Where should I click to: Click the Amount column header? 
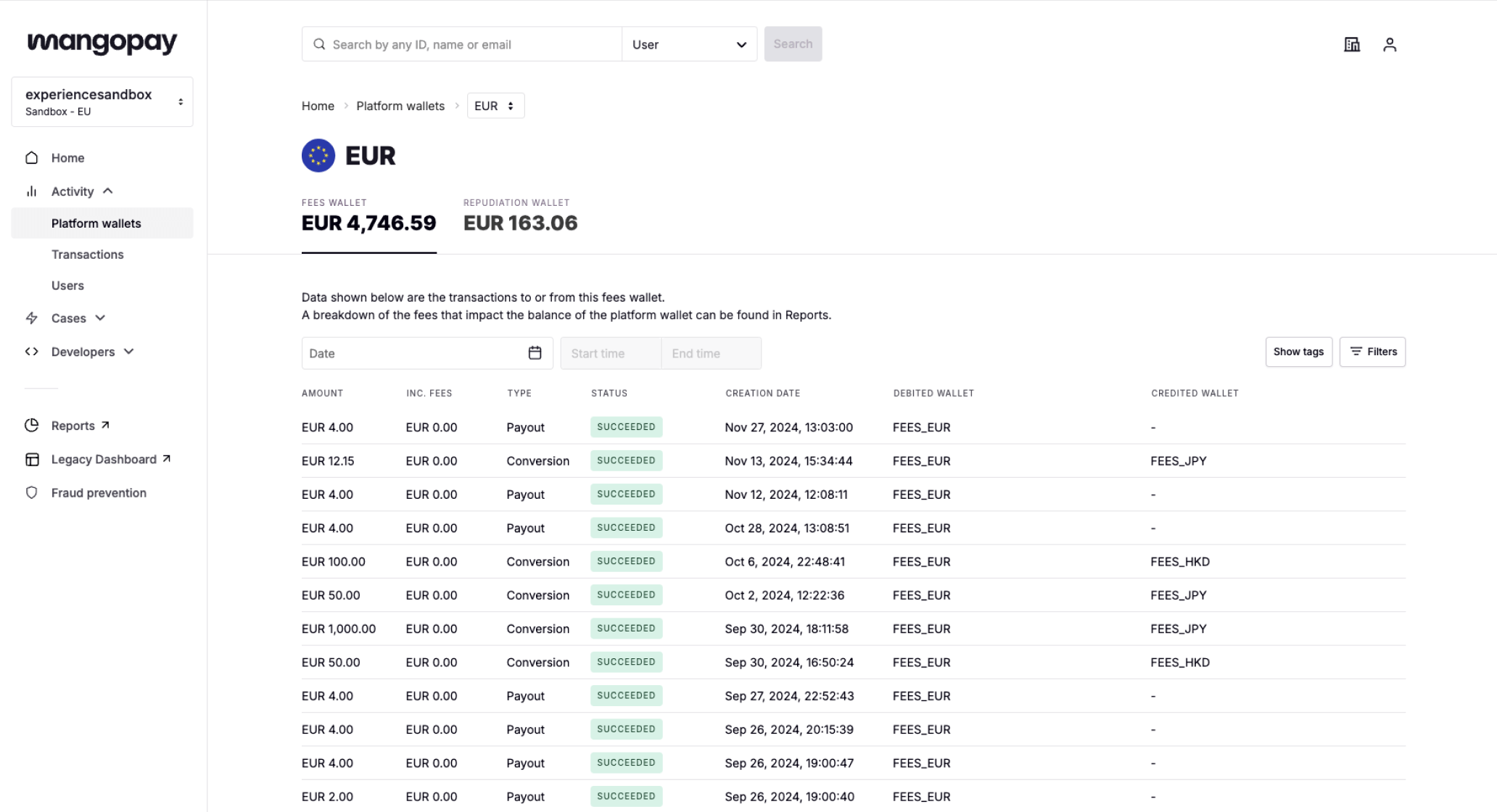(x=322, y=393)
